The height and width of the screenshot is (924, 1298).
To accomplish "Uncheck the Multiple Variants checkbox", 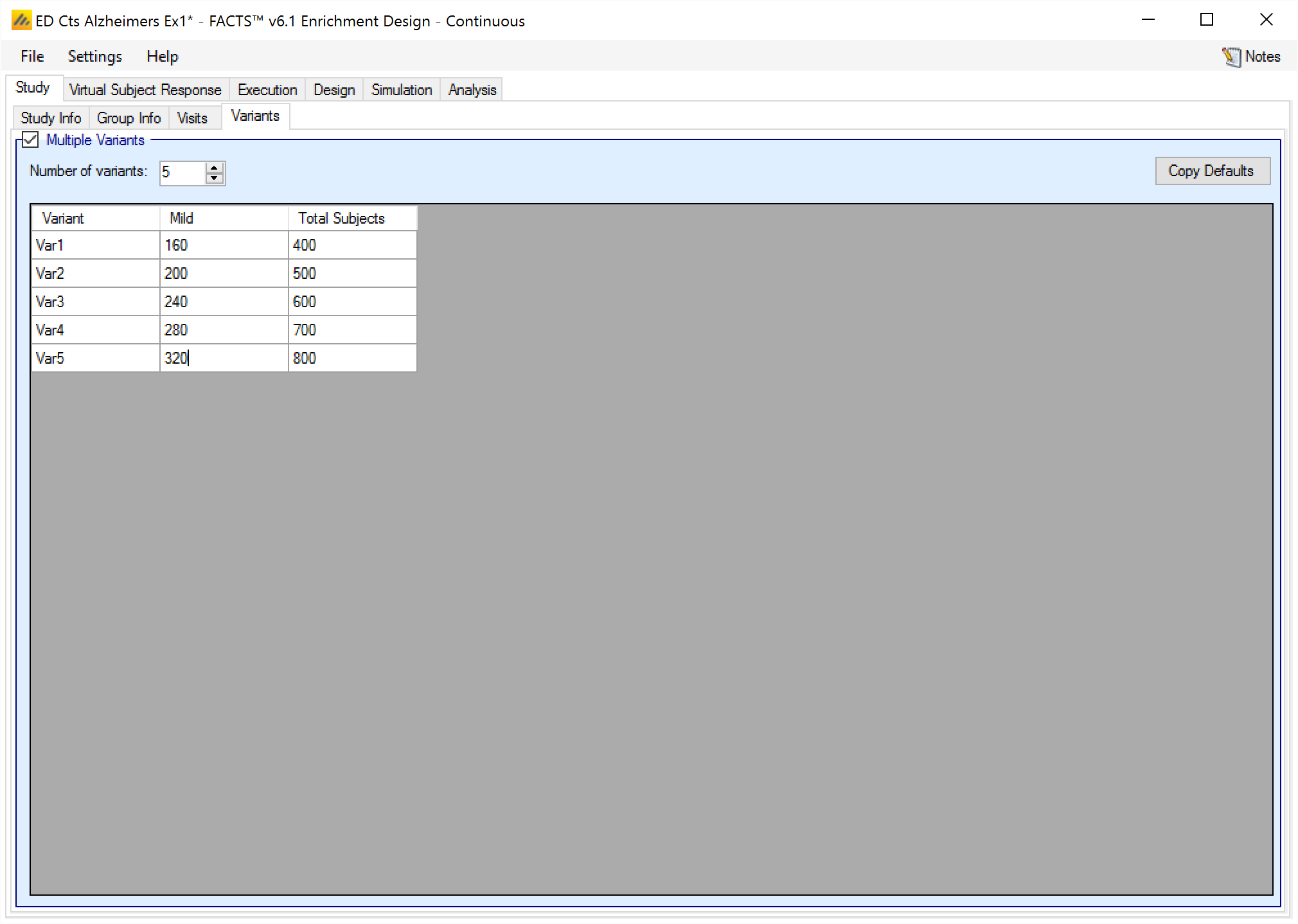I will (31, 139).
